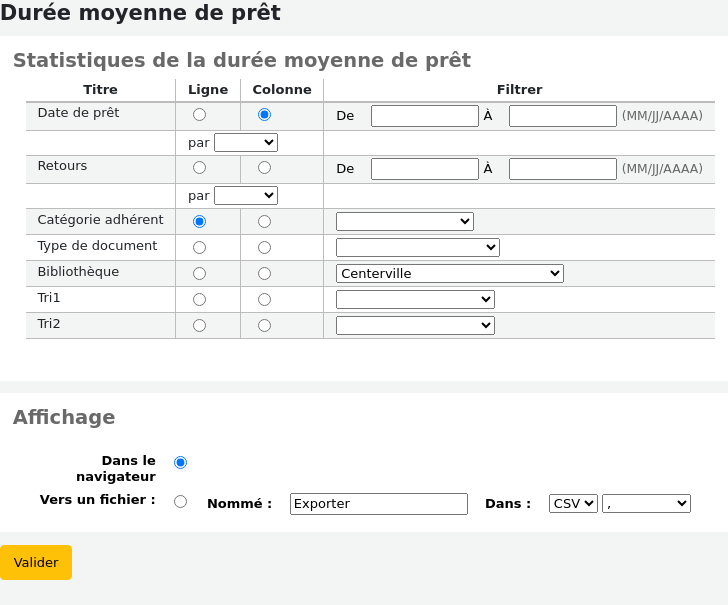Click Retours 'À' date field
Screen dimensions: 728x605
563,169
